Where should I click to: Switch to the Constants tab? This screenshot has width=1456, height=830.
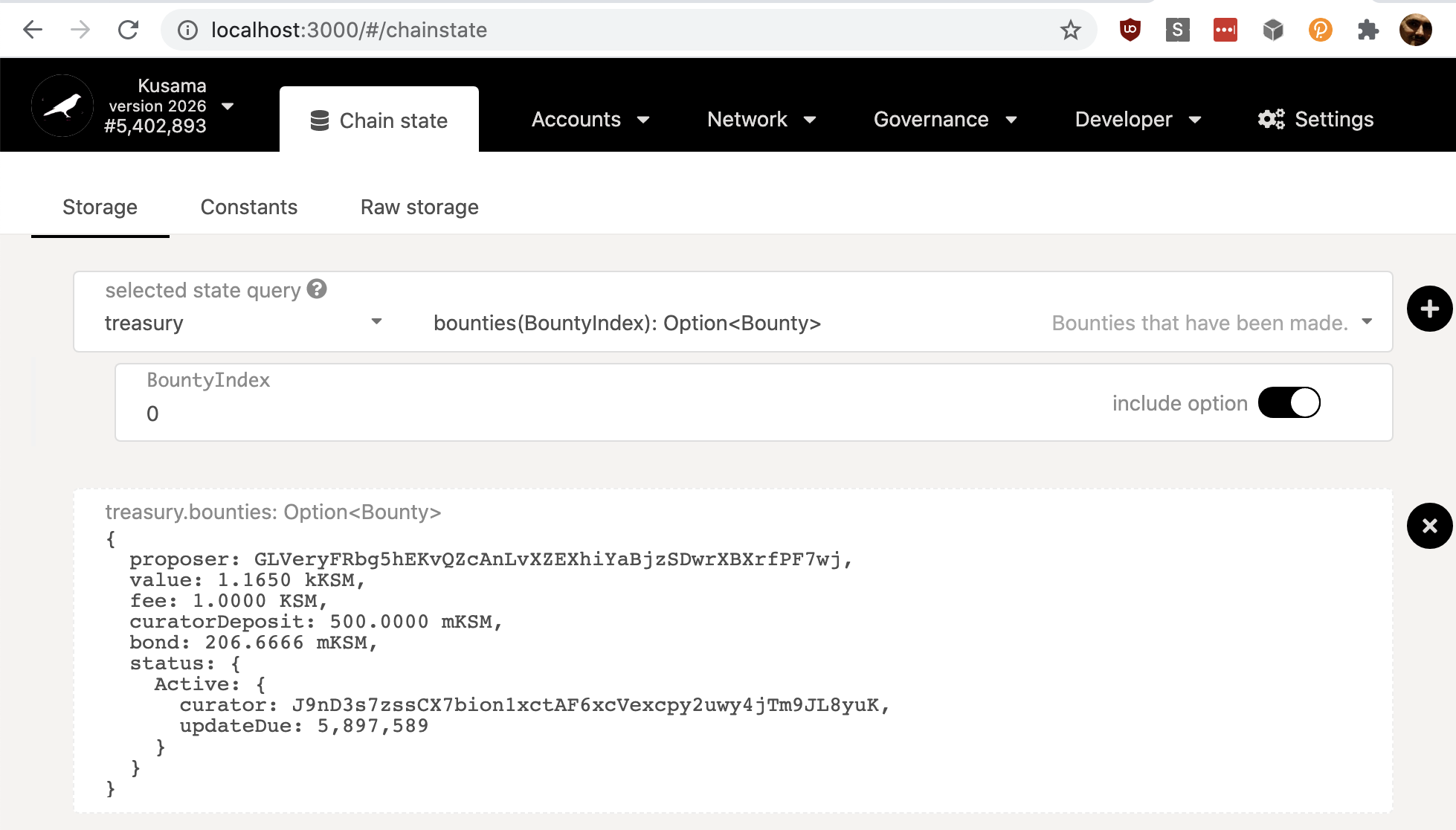(x=249, y=207)
